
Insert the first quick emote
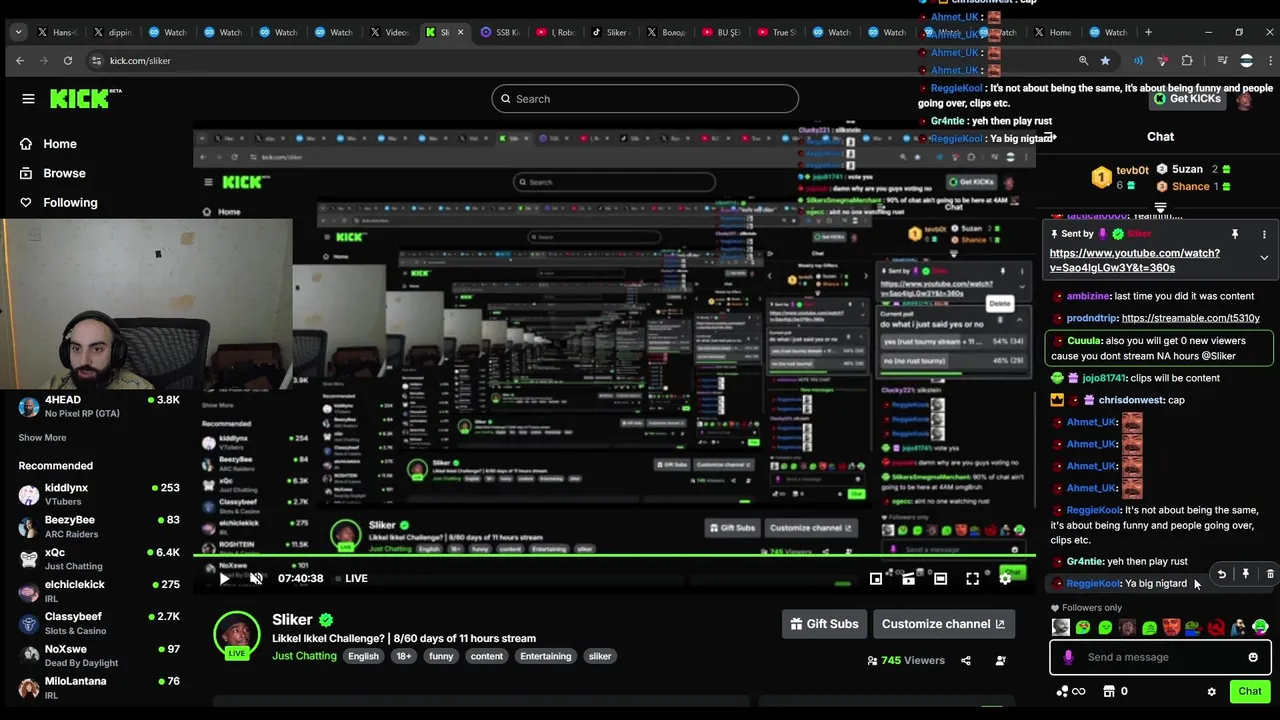pyautogui.click(x=1061, y=628)
